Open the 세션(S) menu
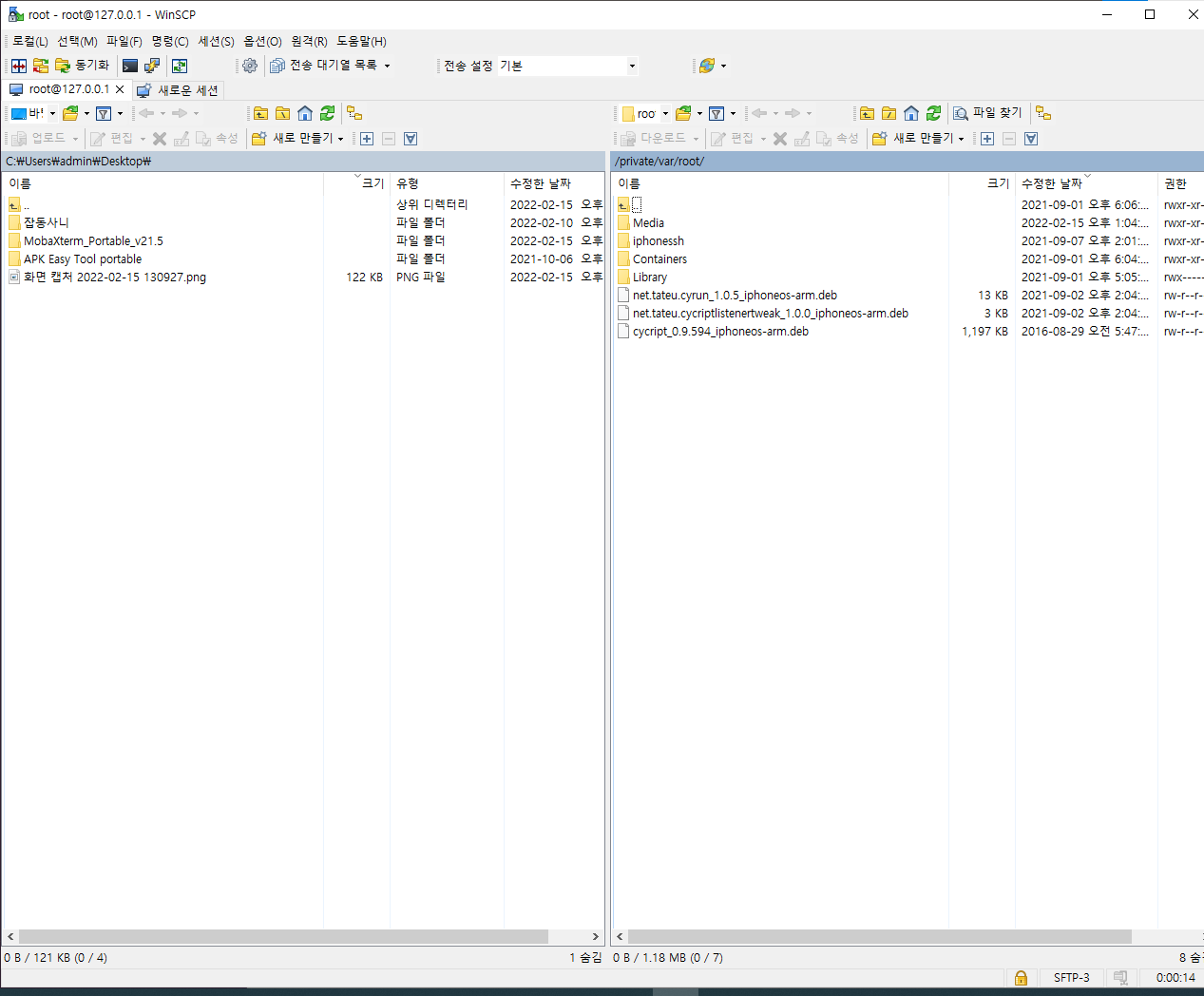The width and height of the screenshot is (1204, 996). pyautogui.click(x=216, y=41)
